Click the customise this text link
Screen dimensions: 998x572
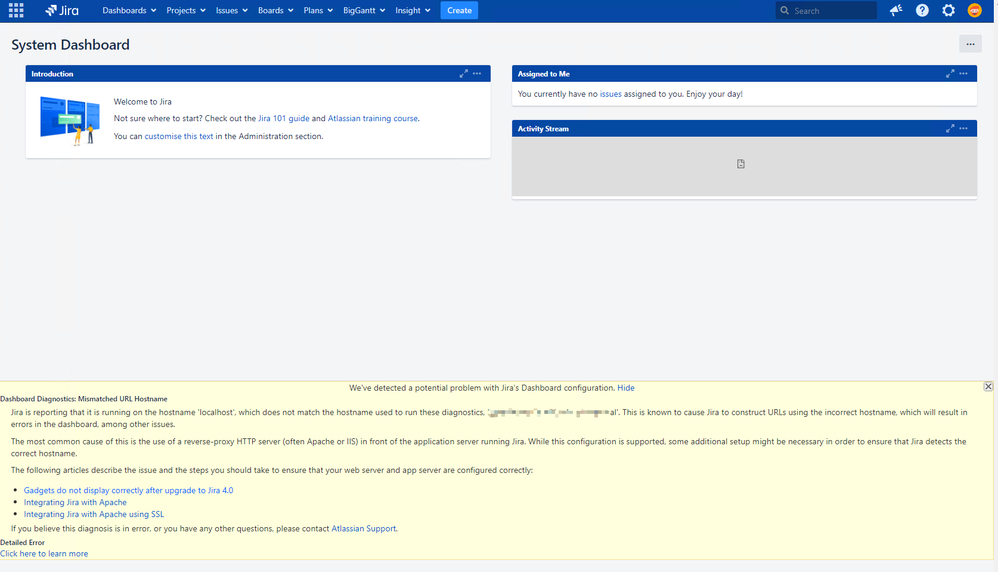point(179,136)
